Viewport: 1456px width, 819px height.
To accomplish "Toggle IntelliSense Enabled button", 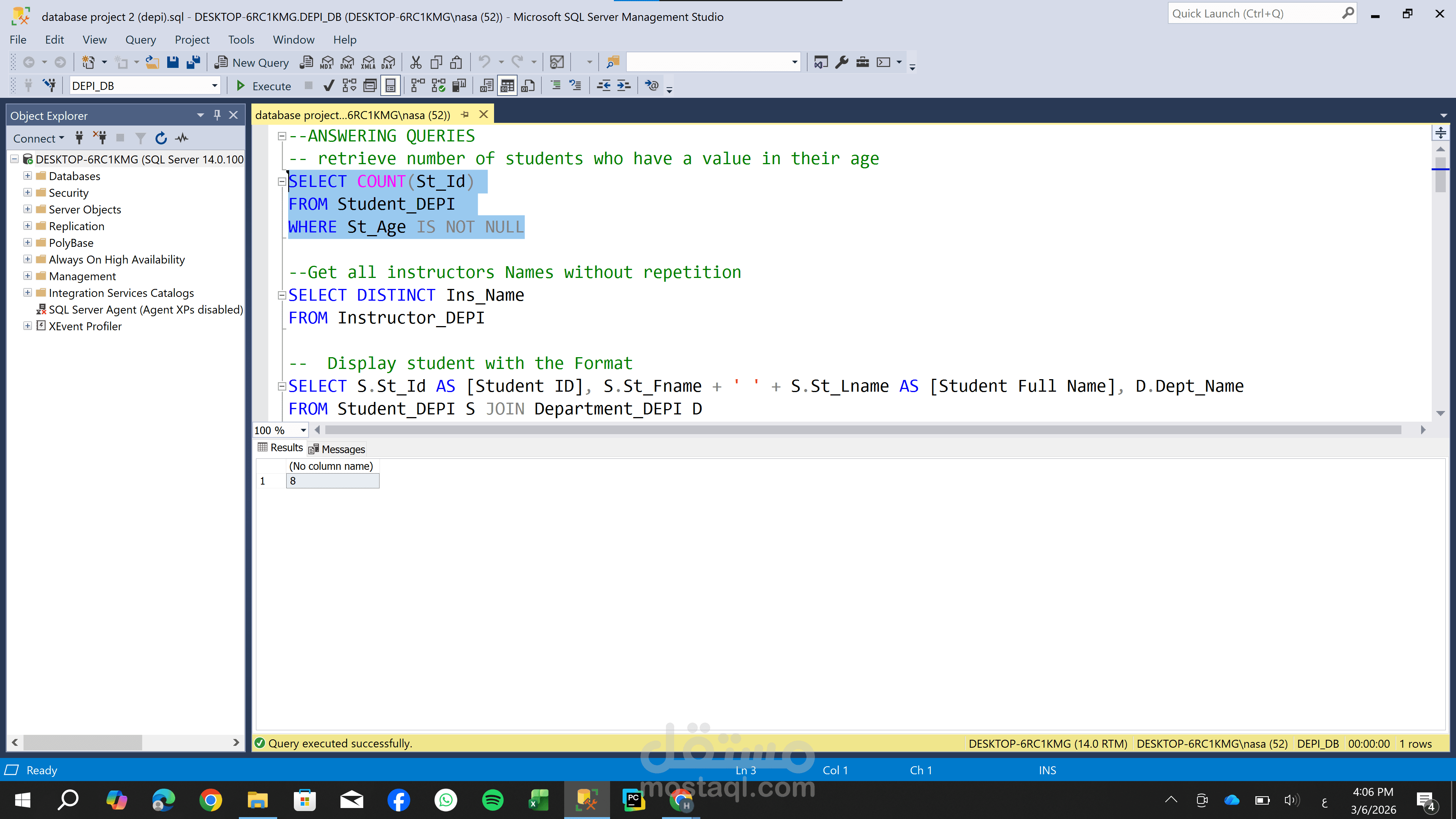I will [391, 86].
